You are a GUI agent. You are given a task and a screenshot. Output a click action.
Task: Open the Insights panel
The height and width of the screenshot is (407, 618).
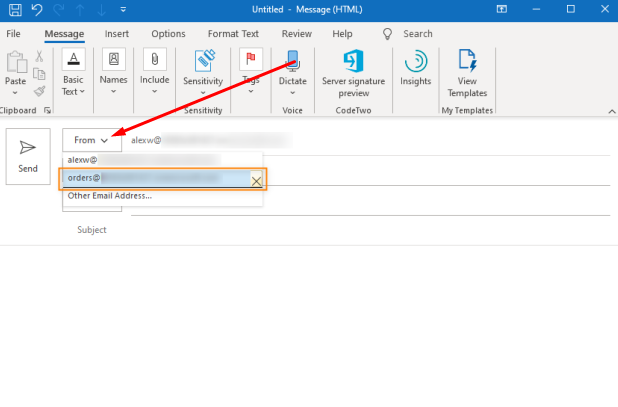point(415,68)
